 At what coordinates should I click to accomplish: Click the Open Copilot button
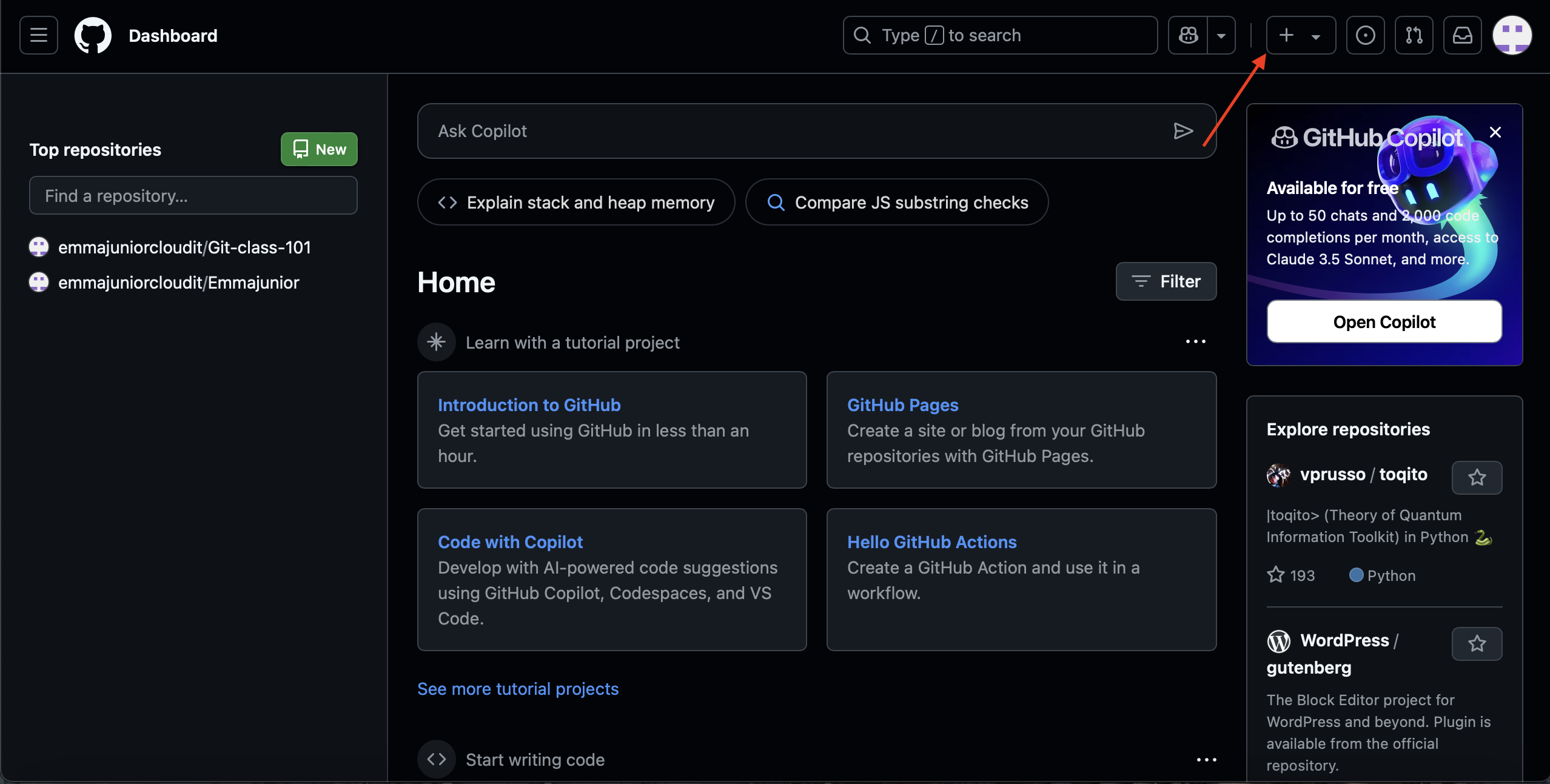coord(1384,321)
